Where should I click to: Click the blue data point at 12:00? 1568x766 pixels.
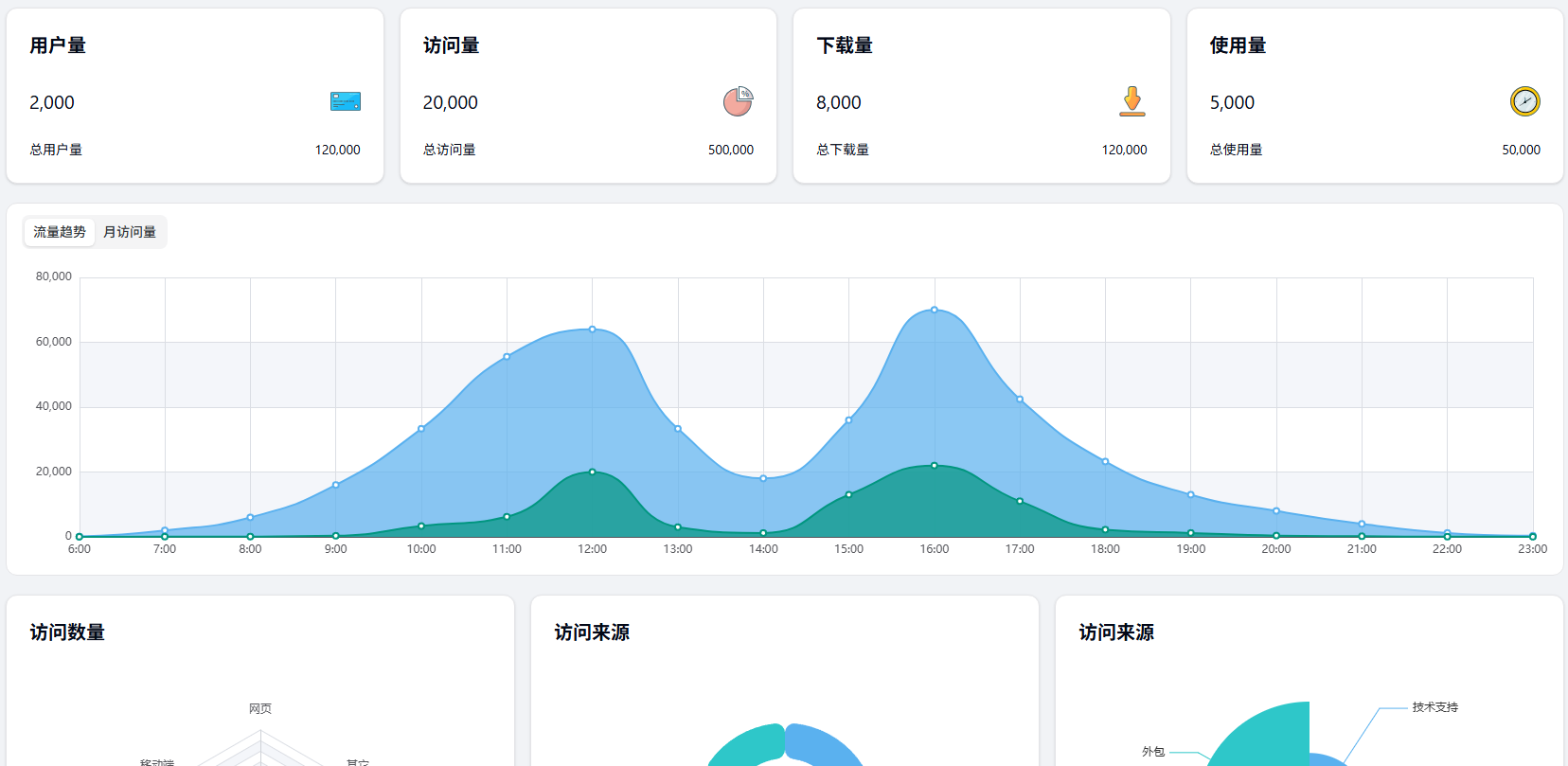coord(593,330)
